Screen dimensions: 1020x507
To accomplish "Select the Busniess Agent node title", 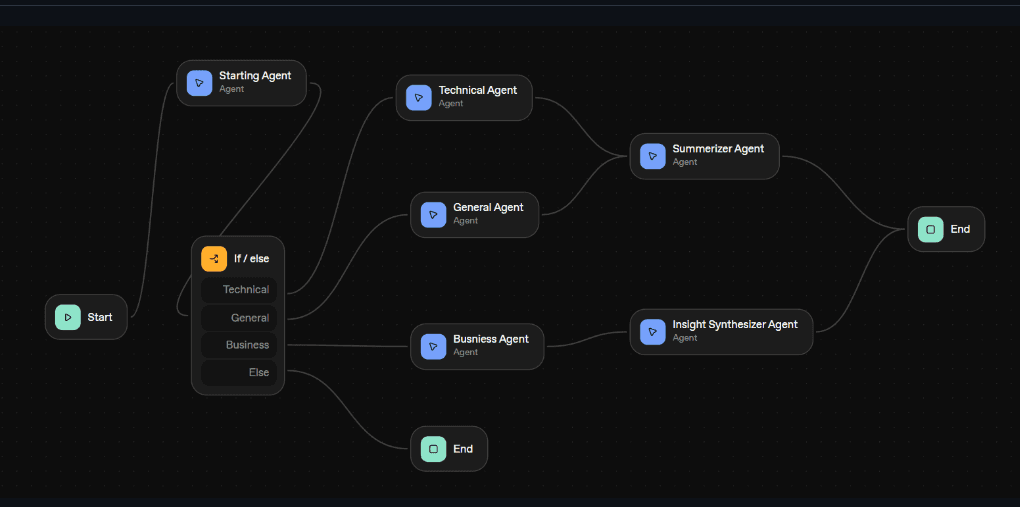I will pos(491,339).
